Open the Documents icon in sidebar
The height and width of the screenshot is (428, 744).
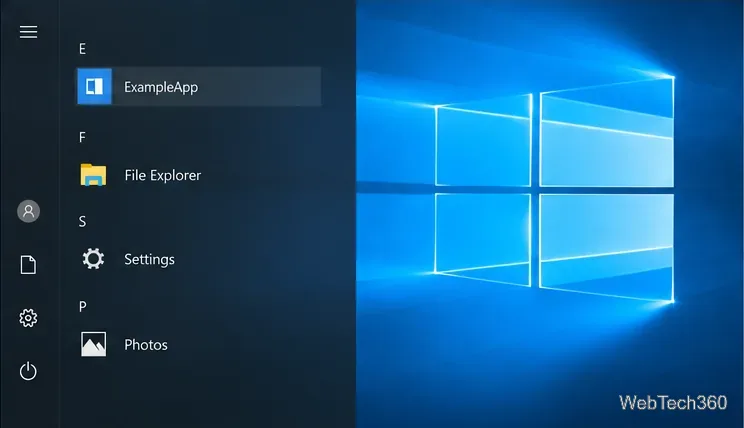coord(28,265)
